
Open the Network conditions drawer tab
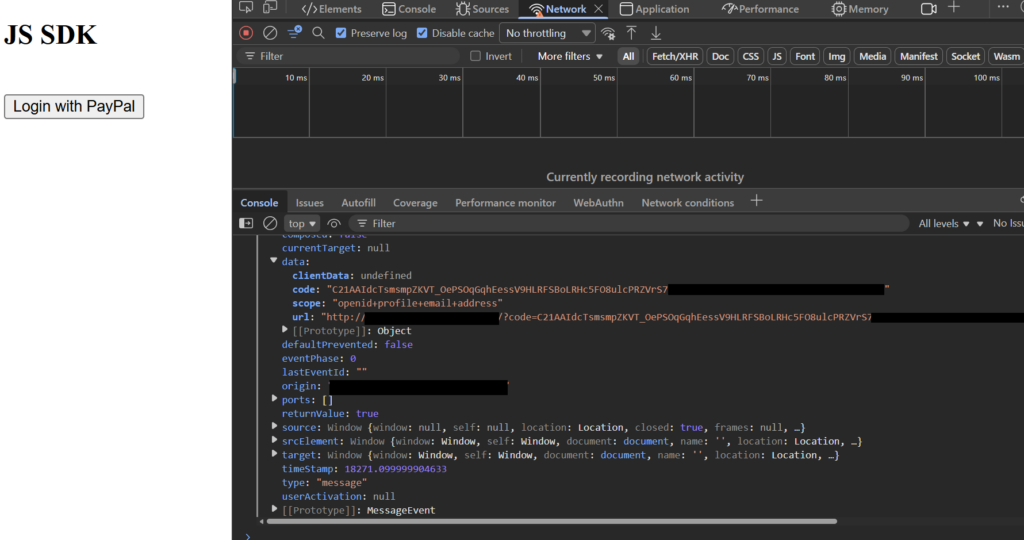coord(687,202)
